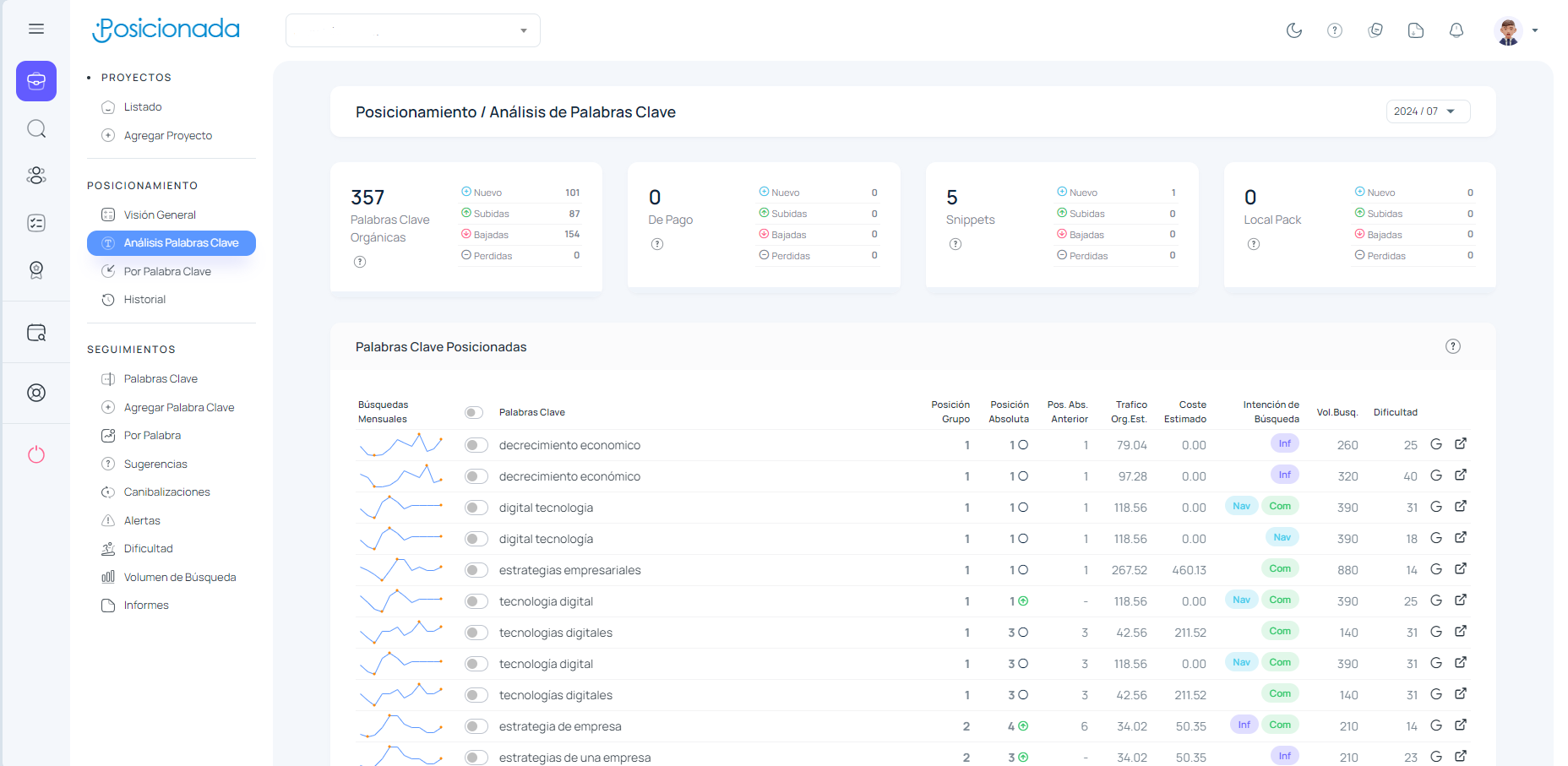1568x766 pixels.
Task: Toggle switch for tecnologias digitales
Action: (476, 633)
